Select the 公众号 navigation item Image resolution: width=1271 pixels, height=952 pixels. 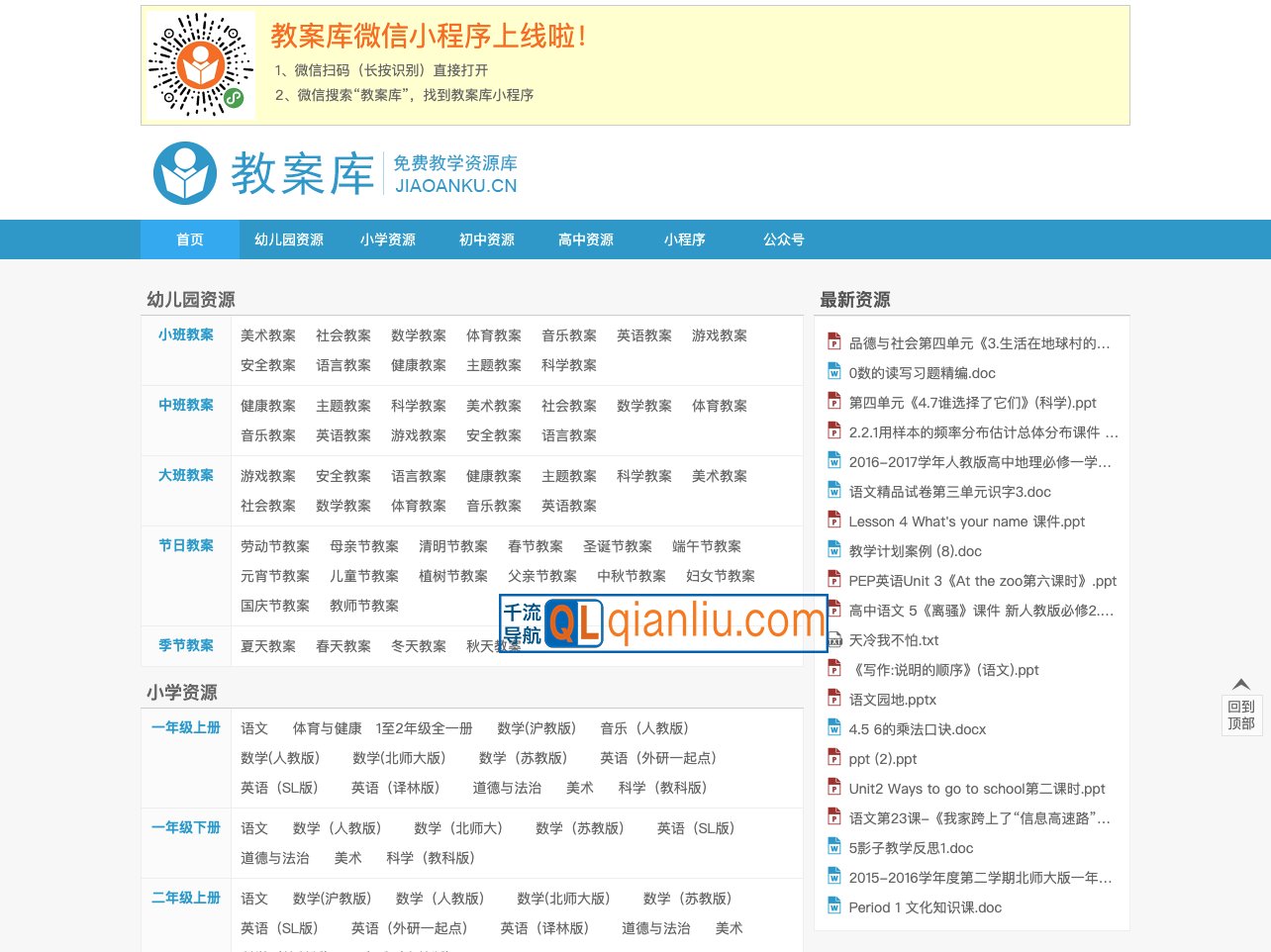(x=783, y=238)
